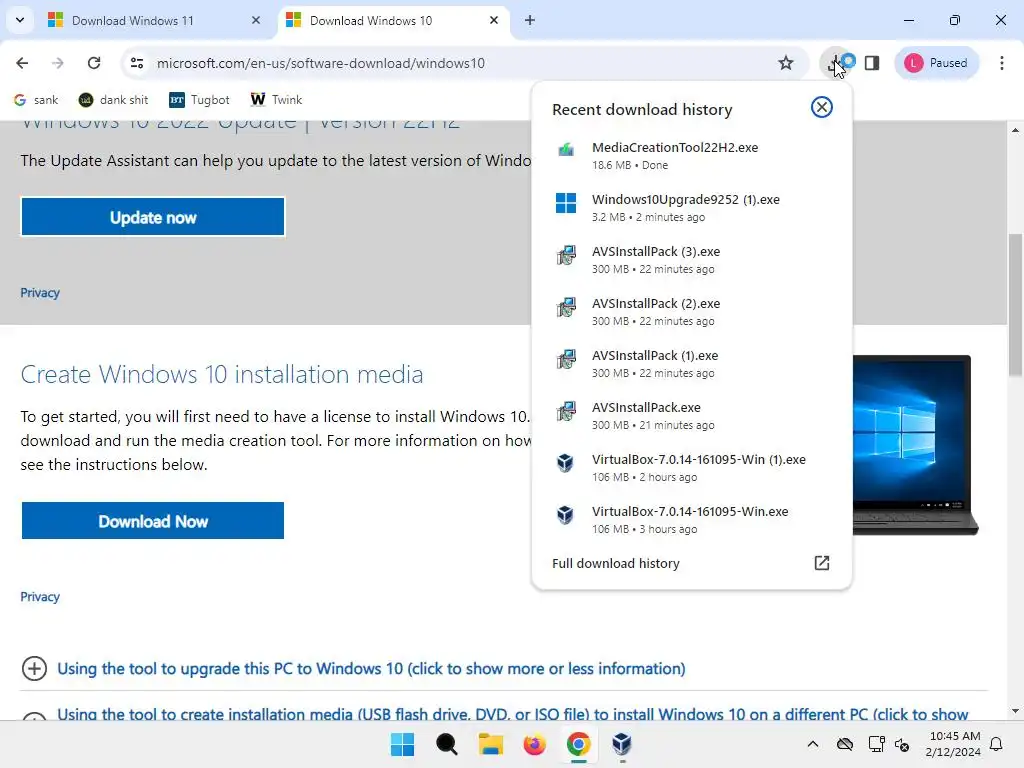This screenshot has height=768, width=1024.
Task: Click AVSInstallPack (3).exe file name
Action: click(656, 251)
